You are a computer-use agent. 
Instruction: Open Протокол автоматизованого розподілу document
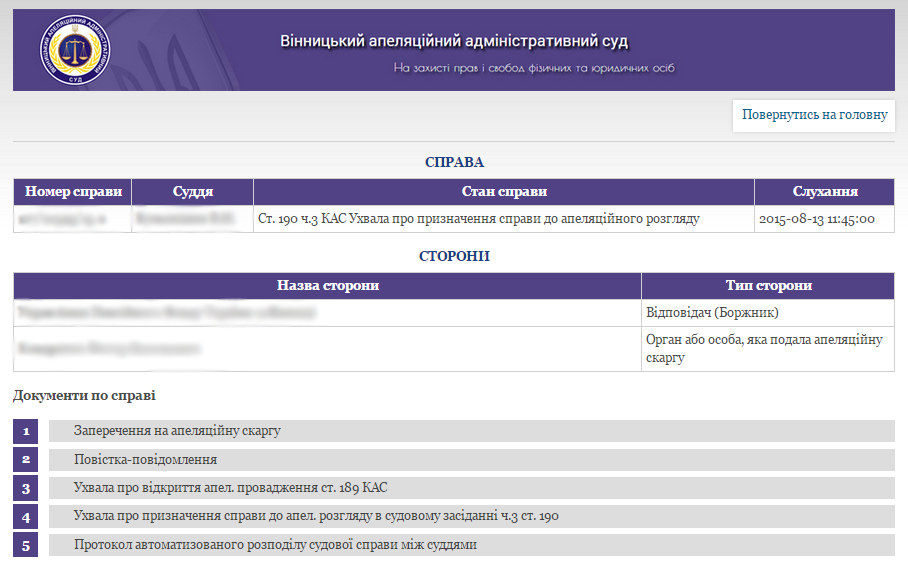click(x=275, y=545)
